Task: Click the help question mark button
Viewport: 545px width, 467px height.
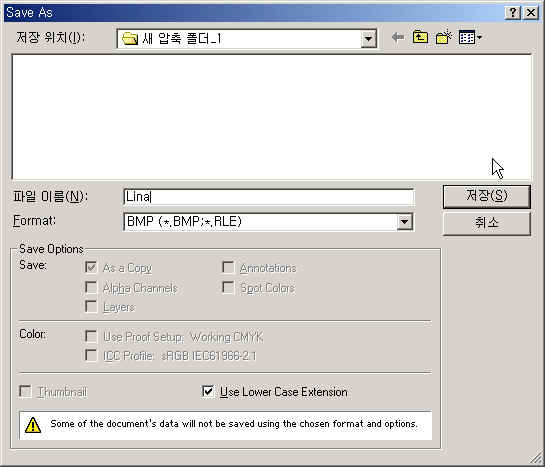Action: (513, 13)
